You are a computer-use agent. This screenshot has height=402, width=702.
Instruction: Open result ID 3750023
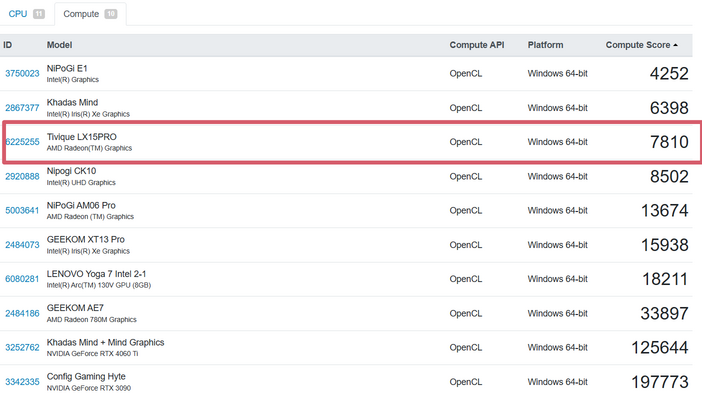click(x=22, y=73)
